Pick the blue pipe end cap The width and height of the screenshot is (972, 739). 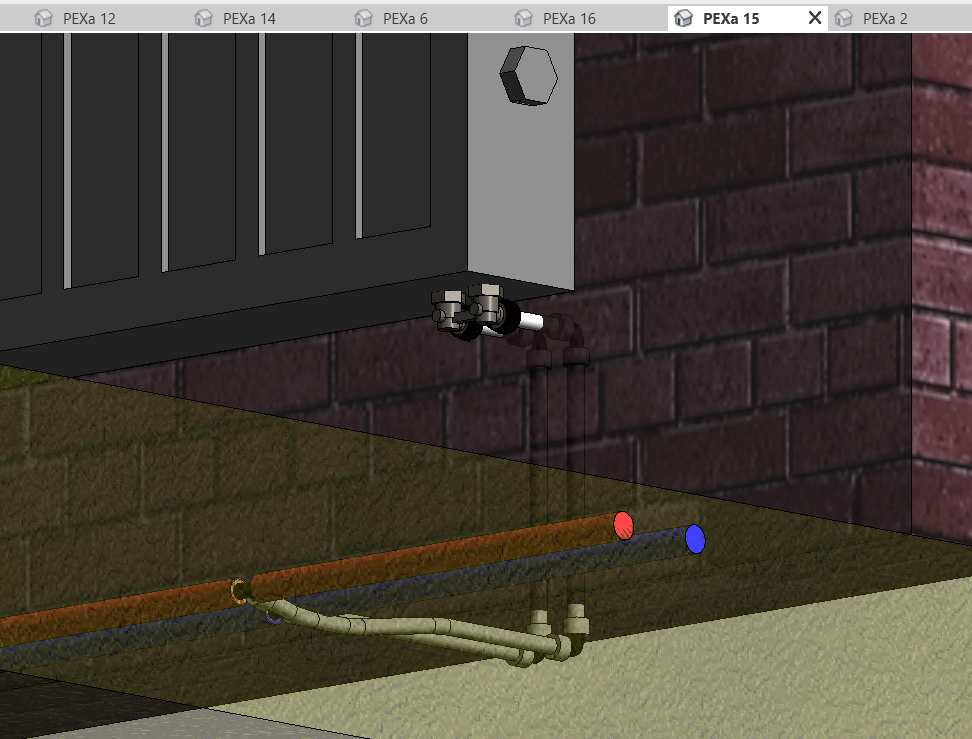pos(695,539)
